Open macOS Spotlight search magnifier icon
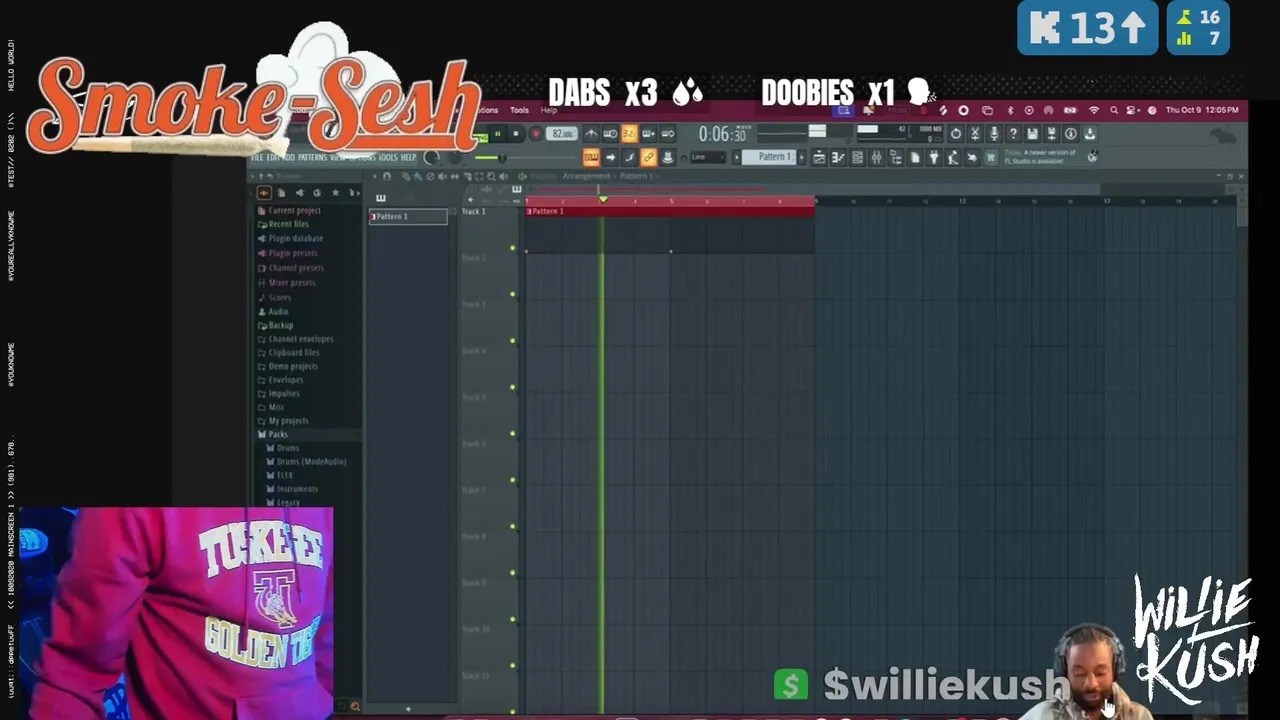 (x=1114, y=110)
